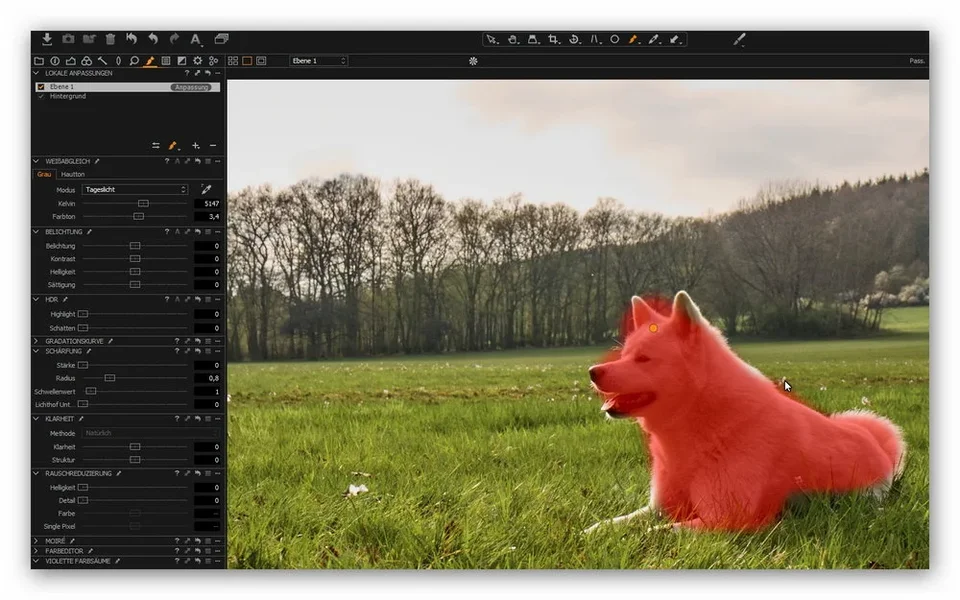Screen dimensions: 960x600
Task: Select the pan hand tool
Action: click(x=513, y=40)
